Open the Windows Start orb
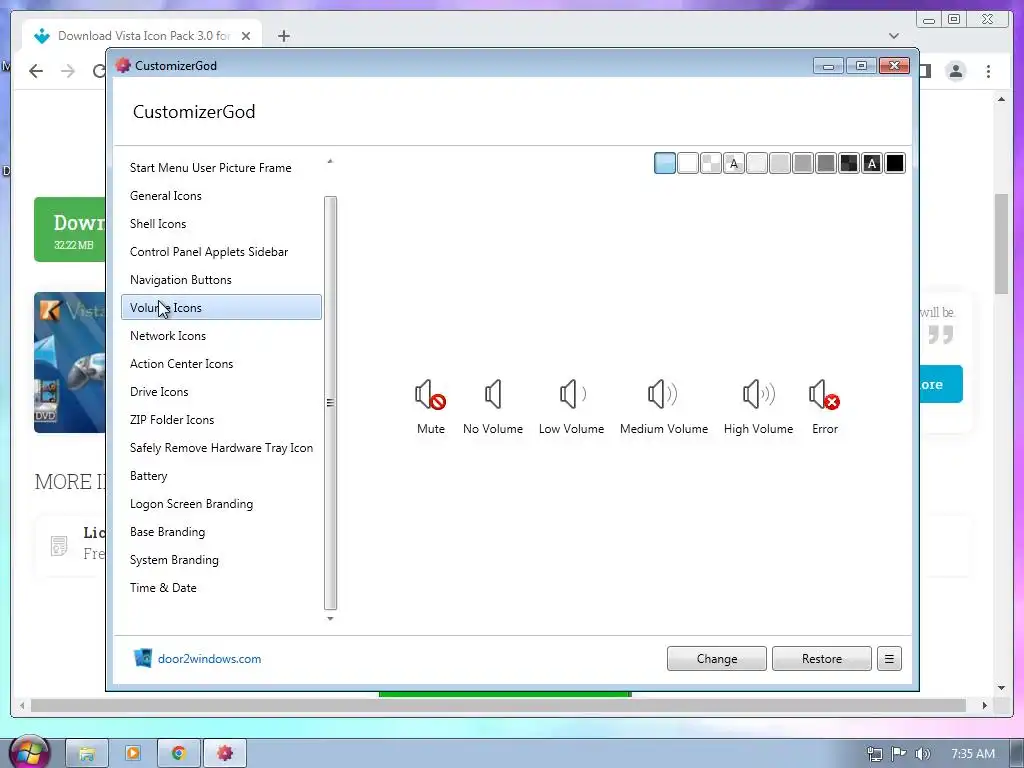 29,753
